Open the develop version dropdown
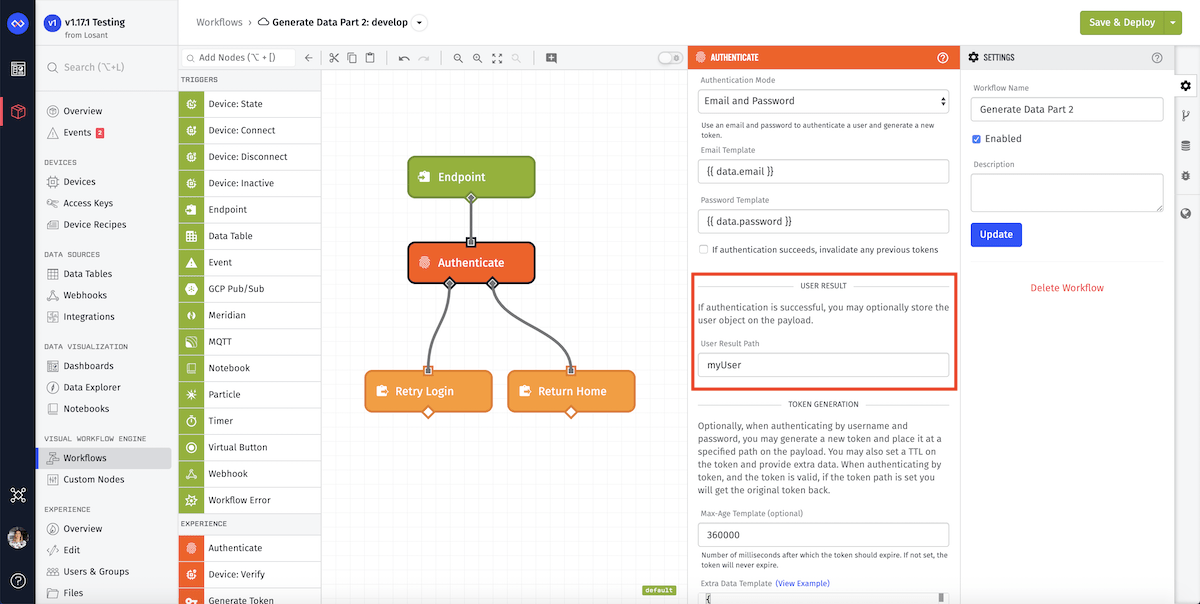 pos(419,22)
